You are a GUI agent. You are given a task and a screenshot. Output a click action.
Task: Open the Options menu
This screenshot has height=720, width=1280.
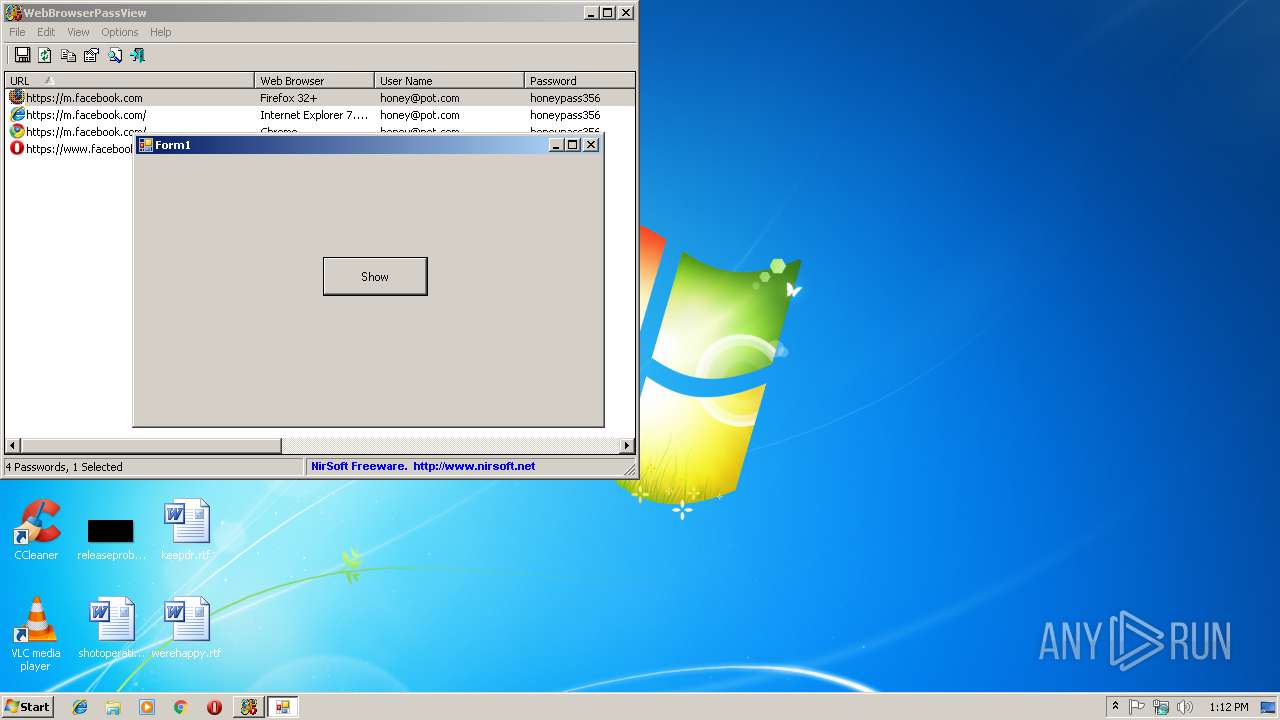coord(120,32)
